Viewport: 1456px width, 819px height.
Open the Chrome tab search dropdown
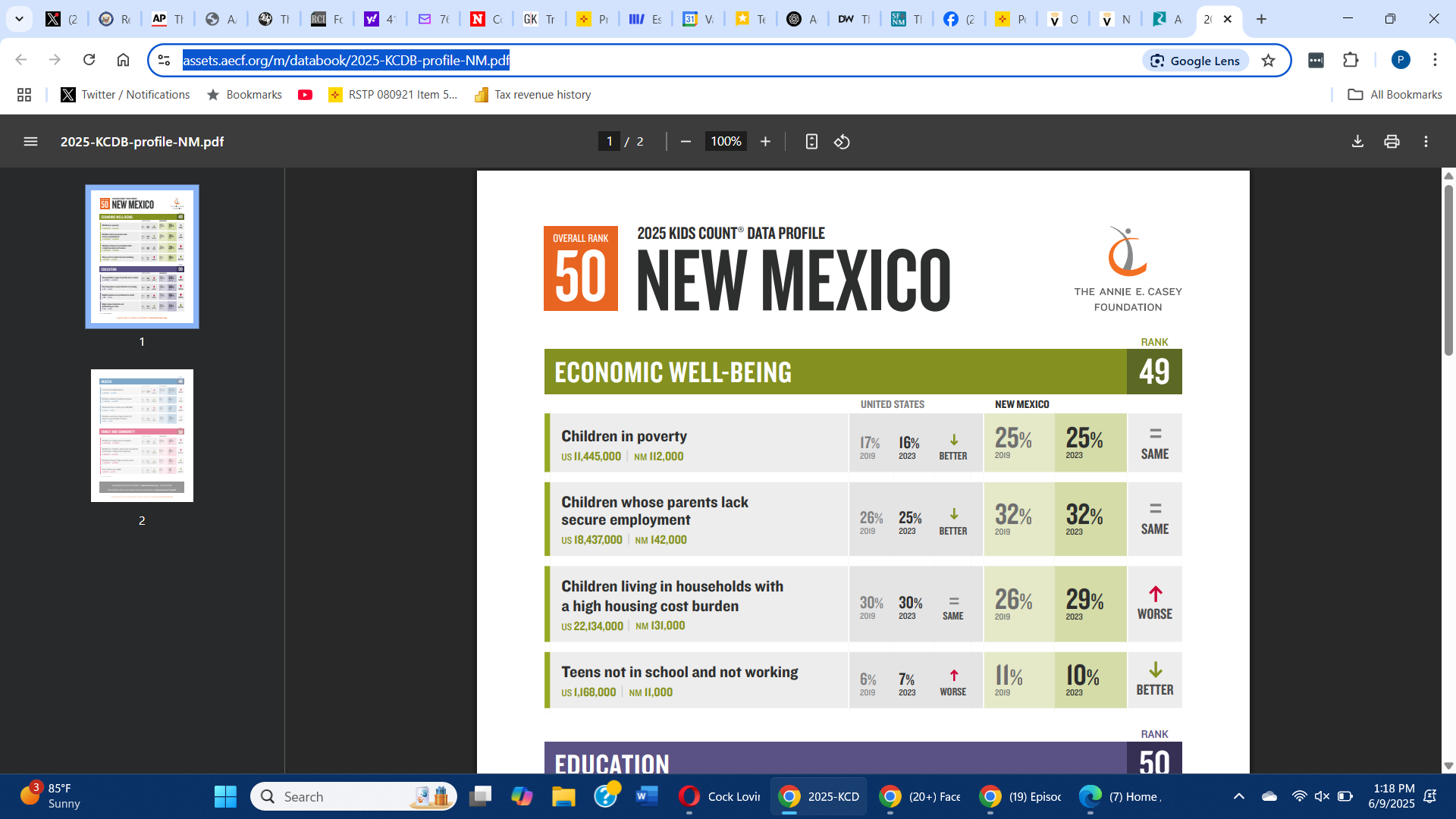[19, 19]
